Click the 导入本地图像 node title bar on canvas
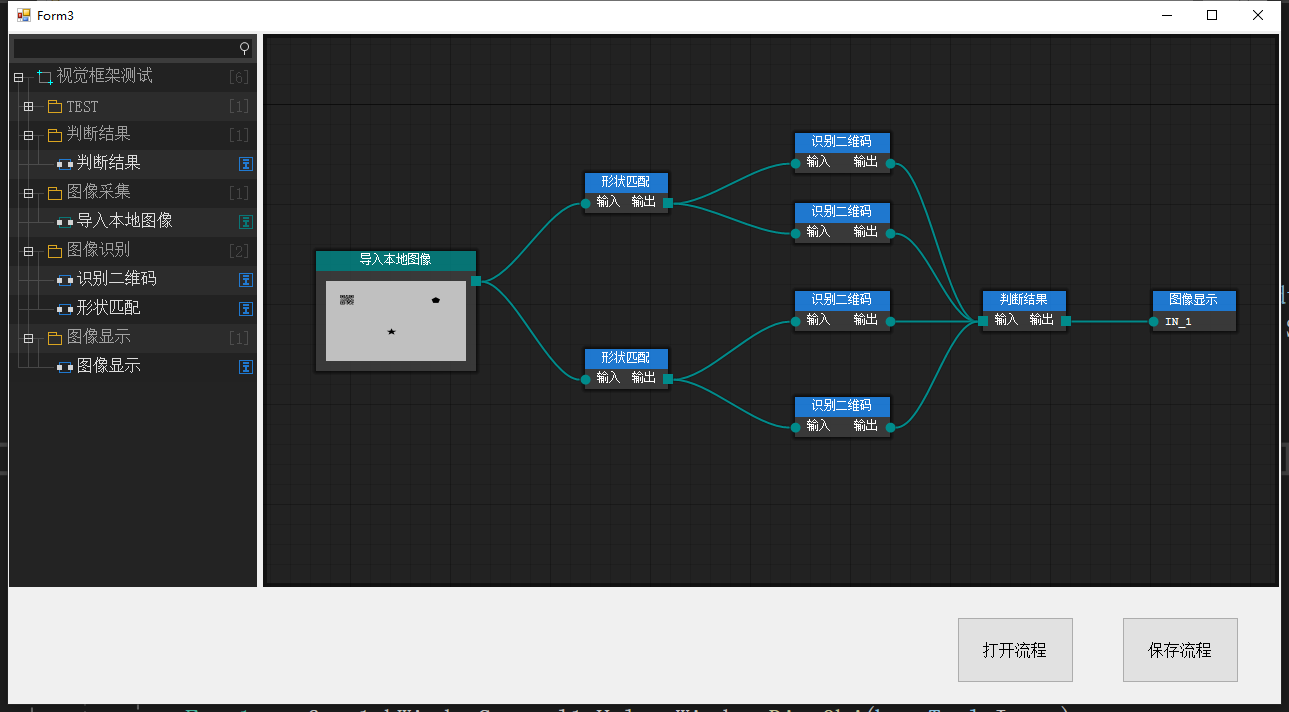This screenshot has height=712, width=1289. [396, 260]
